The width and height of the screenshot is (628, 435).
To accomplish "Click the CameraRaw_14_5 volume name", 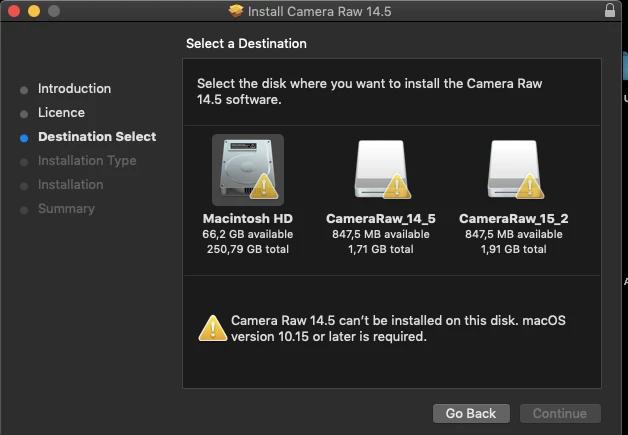I will [378, 218].
